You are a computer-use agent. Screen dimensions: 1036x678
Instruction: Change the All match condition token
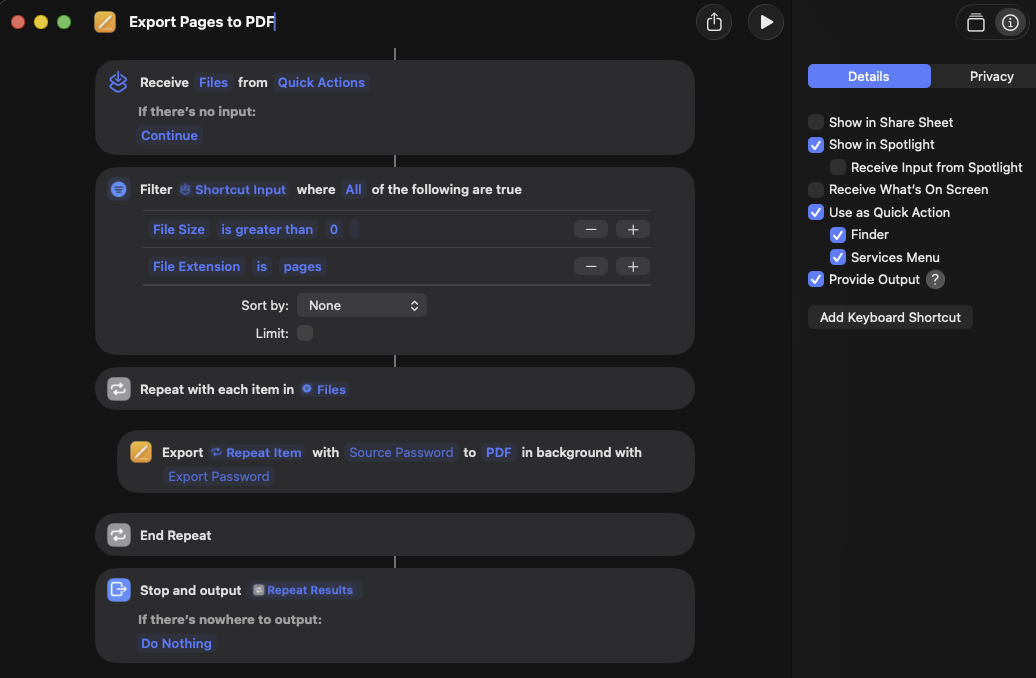click(x=353, y=190)
